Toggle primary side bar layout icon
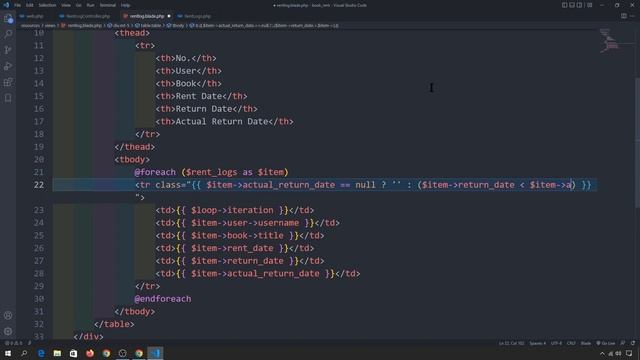Viewport: 640px width, 360px height. (x=564, y=5)
